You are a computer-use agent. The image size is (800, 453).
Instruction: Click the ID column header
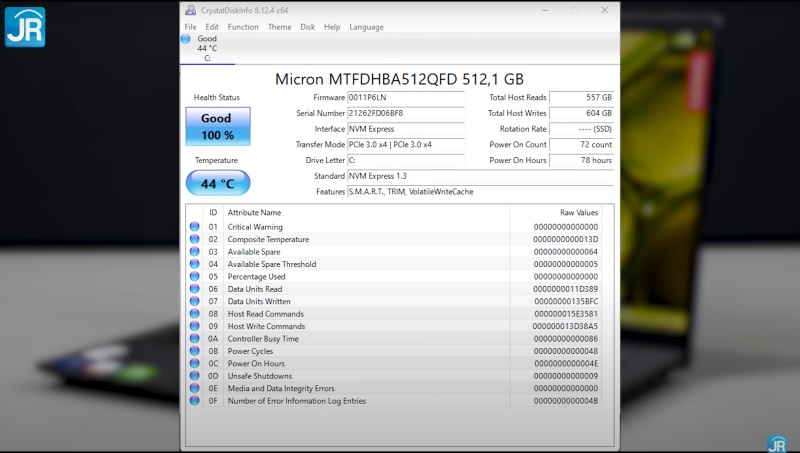coord(213,213)
